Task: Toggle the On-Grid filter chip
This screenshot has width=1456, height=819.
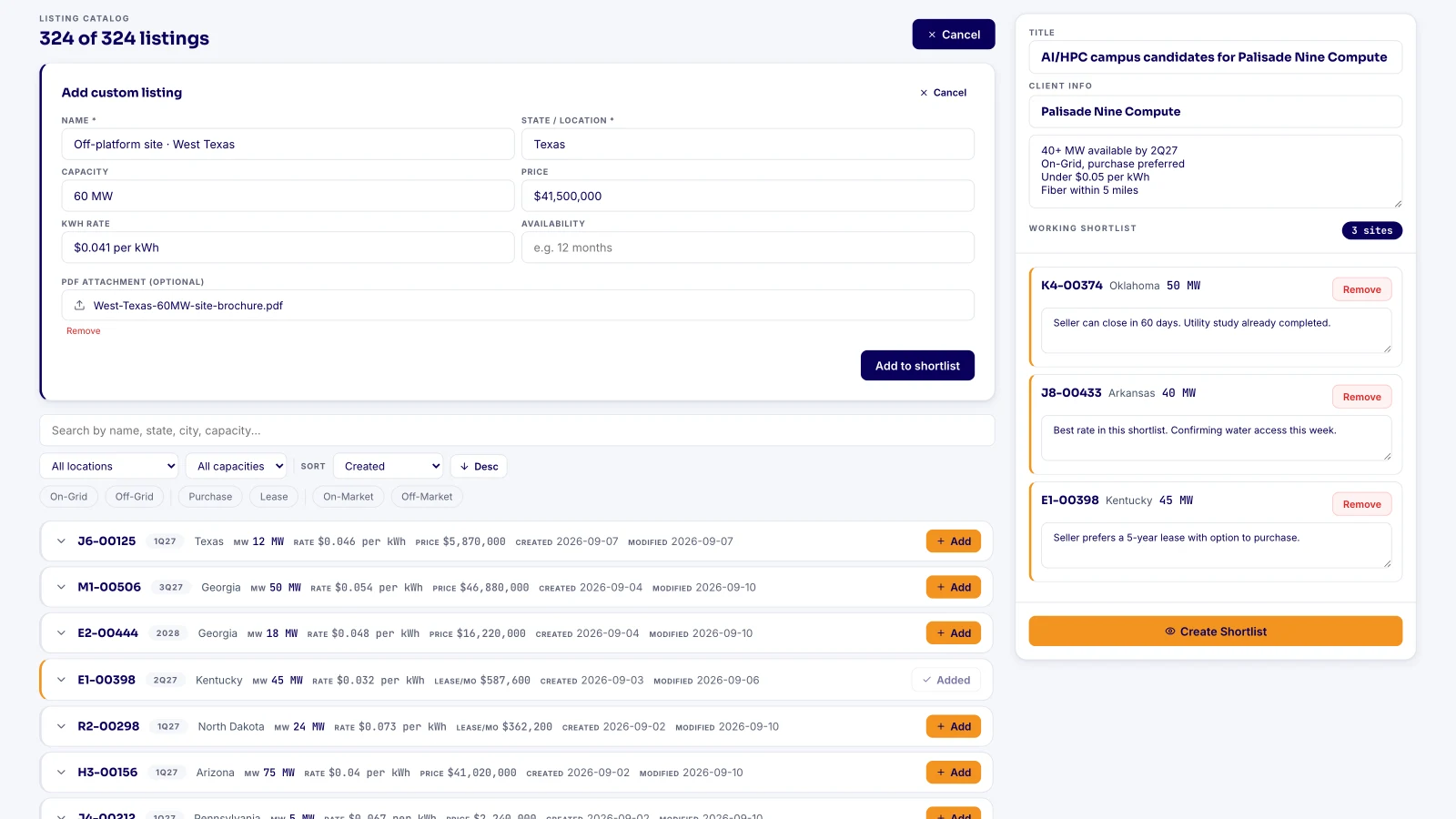Action: (69, 497)
